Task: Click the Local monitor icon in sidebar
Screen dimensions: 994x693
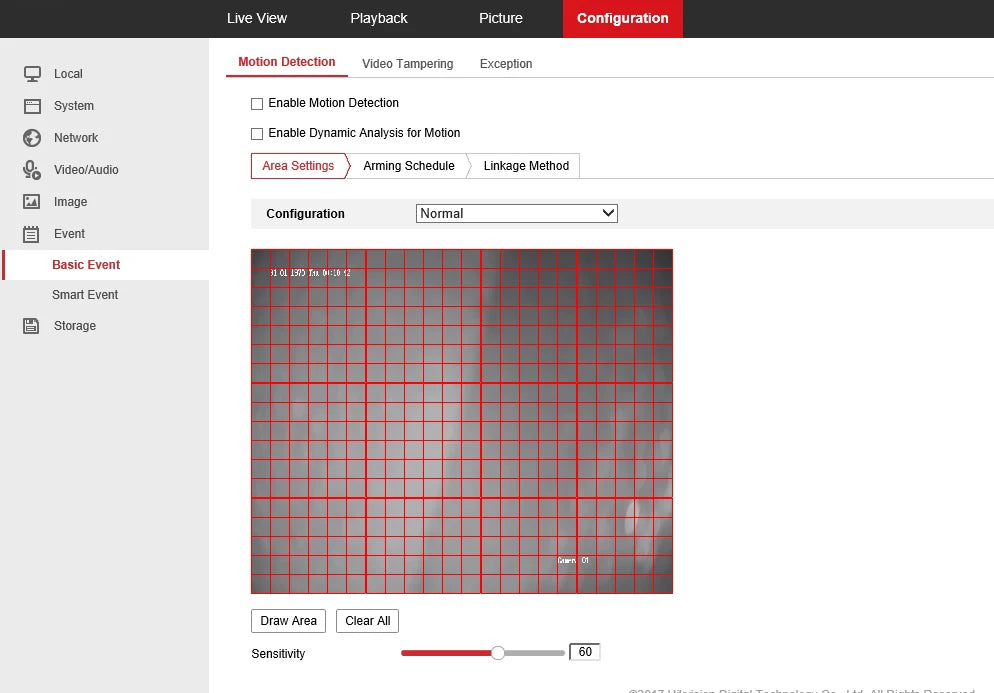Action: coord(32,74)
